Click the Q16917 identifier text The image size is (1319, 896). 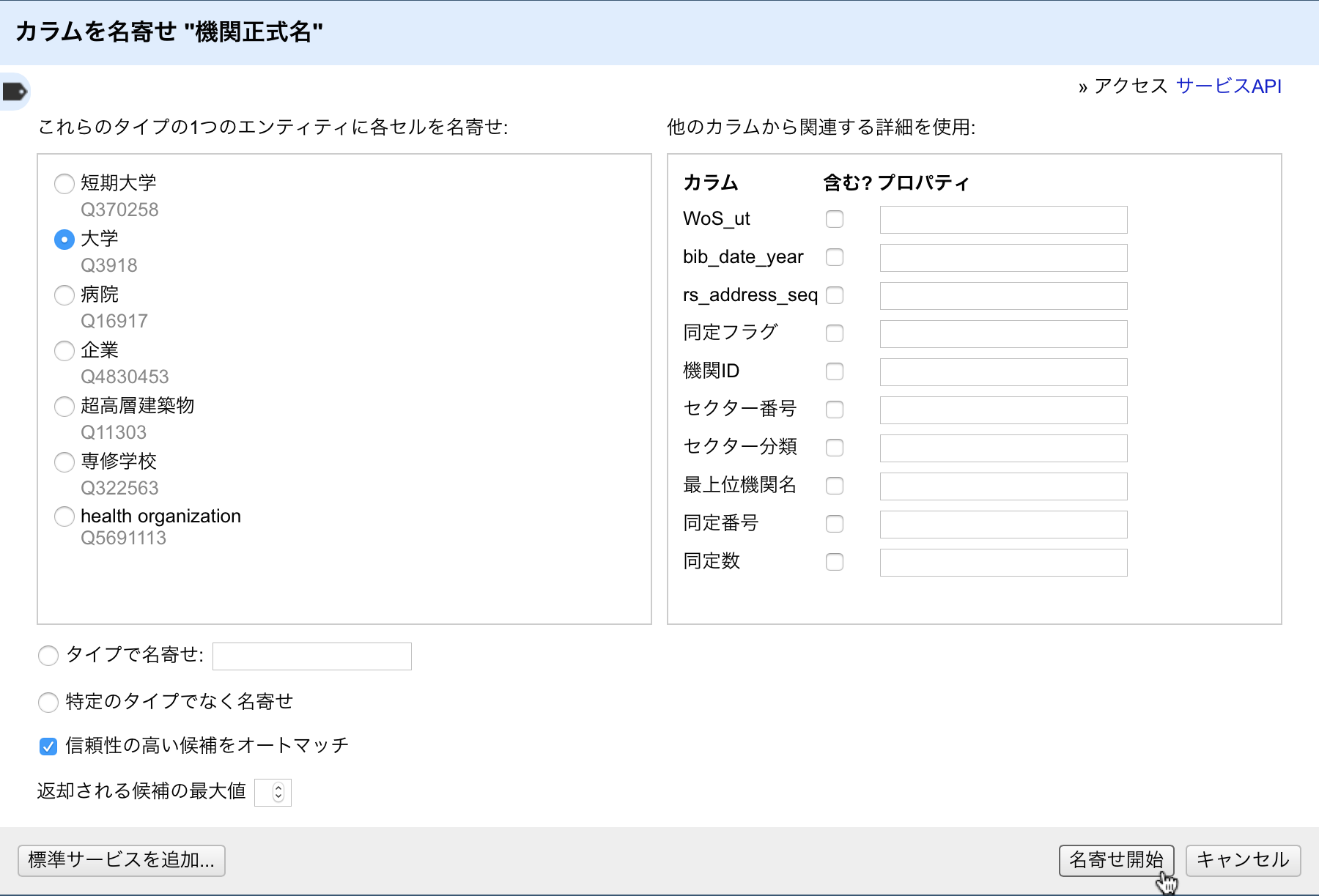pyautogui.click(x=114, y=321)
